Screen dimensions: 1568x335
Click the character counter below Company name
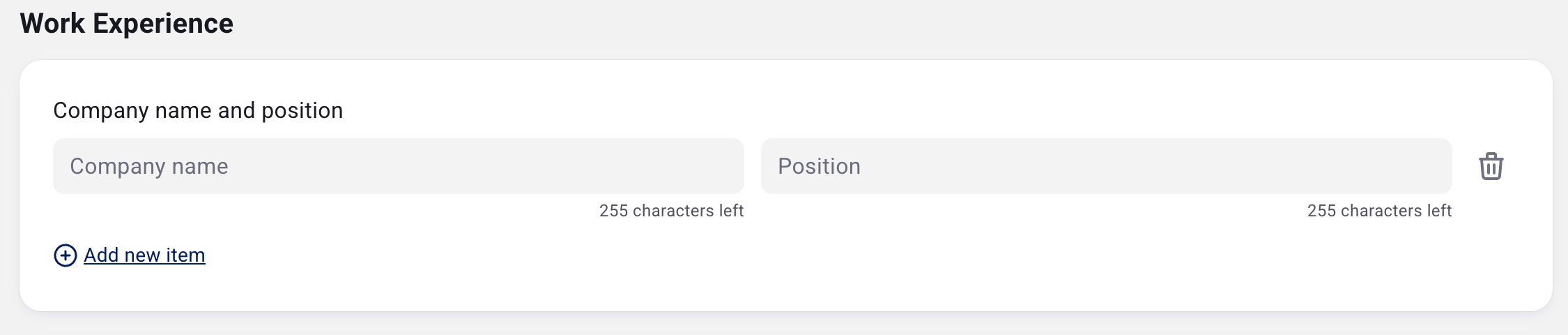tap(671, 211)
